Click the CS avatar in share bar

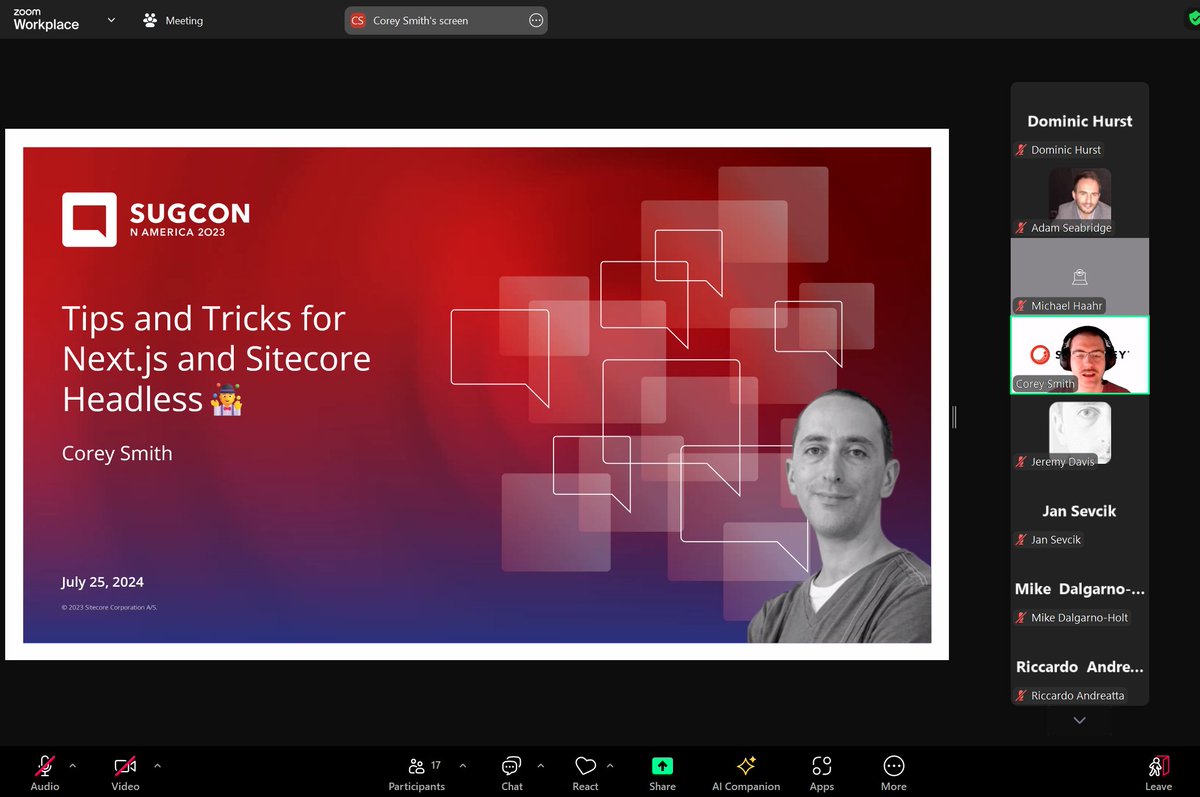[358, 20]
